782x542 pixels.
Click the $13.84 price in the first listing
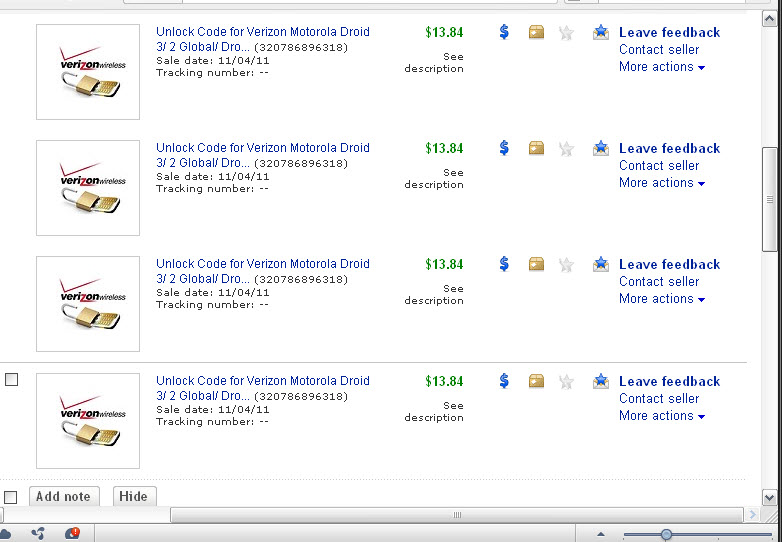[444, 32]
